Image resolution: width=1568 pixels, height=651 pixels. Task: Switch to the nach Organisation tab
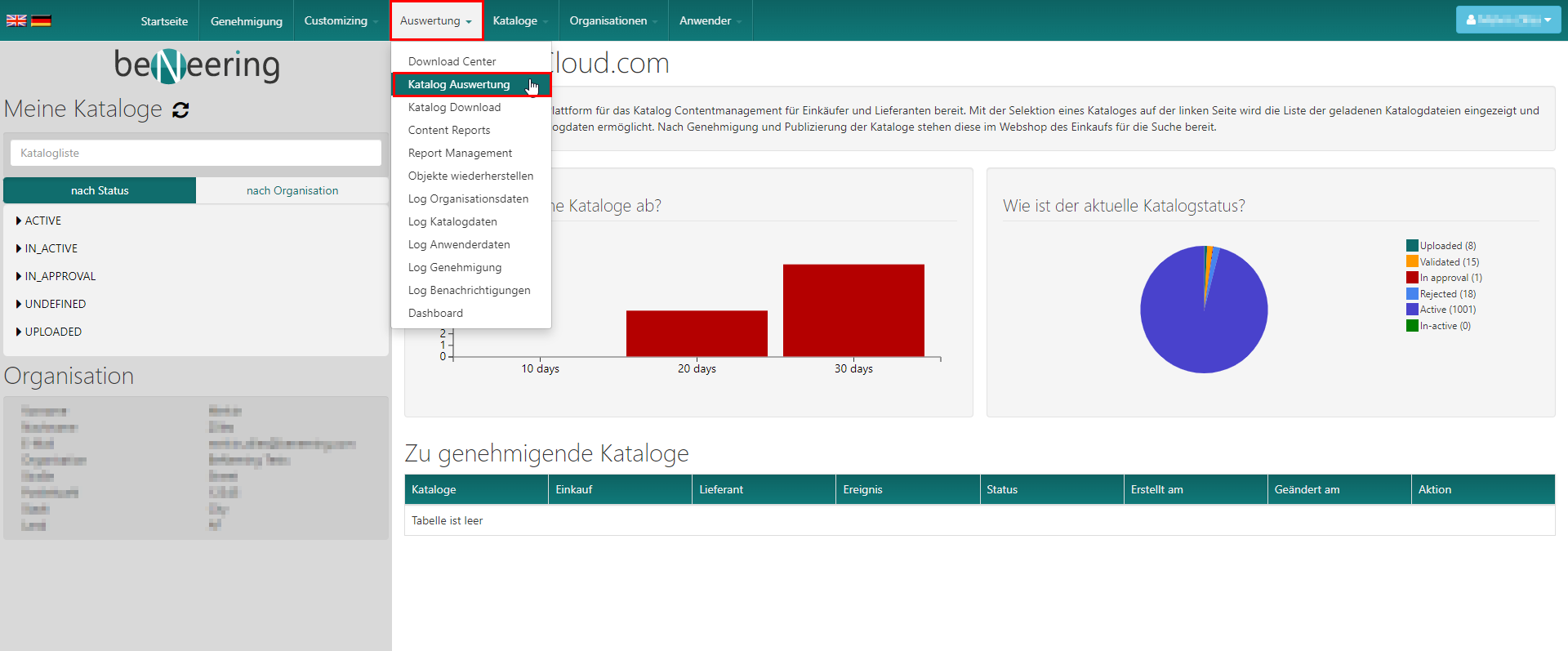[292, 190]
